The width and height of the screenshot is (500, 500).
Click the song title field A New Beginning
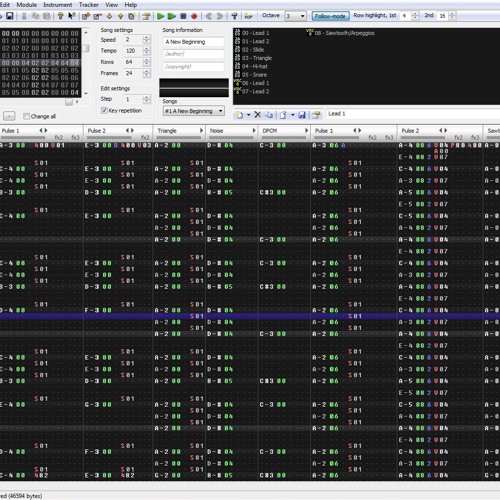tap(194, 42)
